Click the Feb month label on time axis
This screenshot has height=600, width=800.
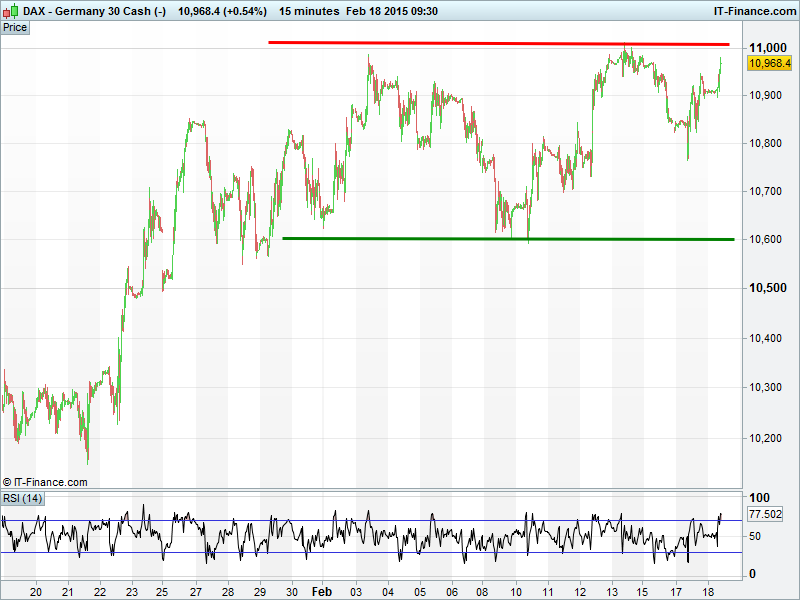tap(321, 591)
